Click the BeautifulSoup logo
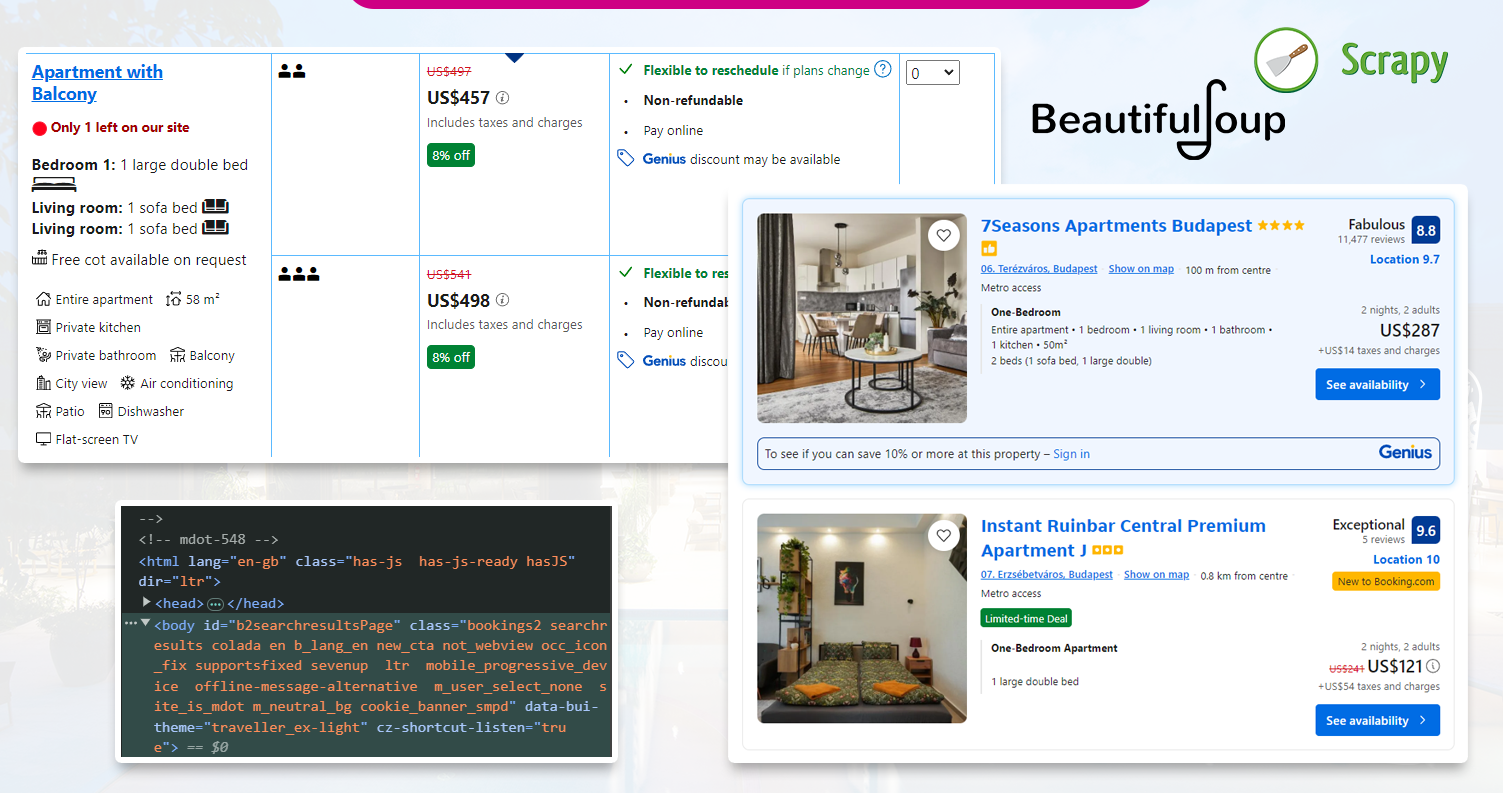Image resolution: width=1503 pixels, height=793 pixels. [x=1157, y=120]
